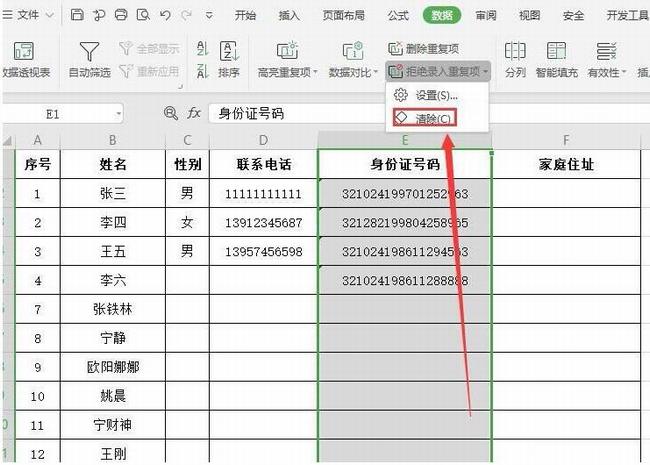650x465 pixels.
Task: Select column E header
Action: coord(405,140)
